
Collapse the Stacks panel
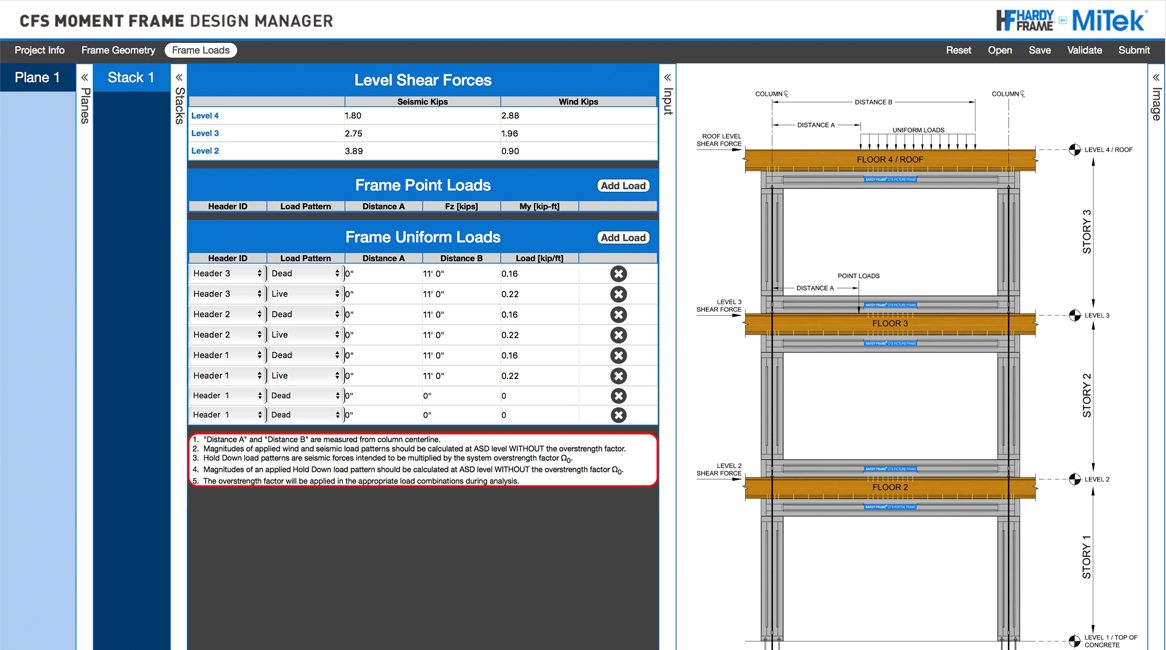(x=179, y=78)
